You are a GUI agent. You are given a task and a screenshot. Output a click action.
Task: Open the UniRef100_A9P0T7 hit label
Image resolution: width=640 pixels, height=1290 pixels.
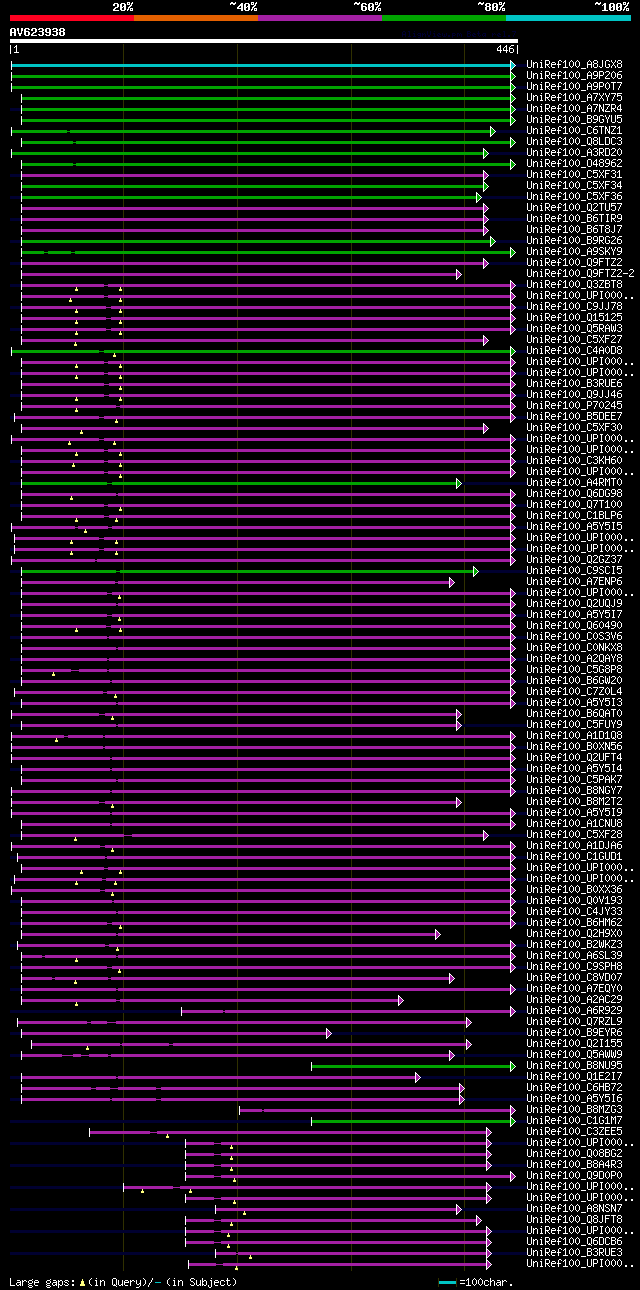[574, 86]
